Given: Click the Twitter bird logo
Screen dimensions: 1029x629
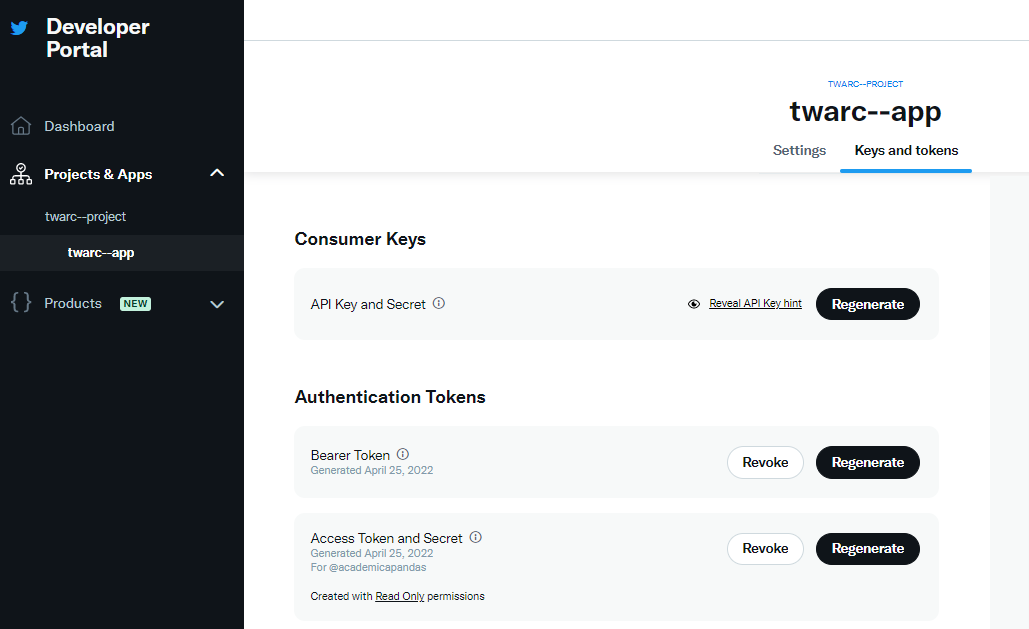Looking at the screenshot, I should click(x=19, y=28).
